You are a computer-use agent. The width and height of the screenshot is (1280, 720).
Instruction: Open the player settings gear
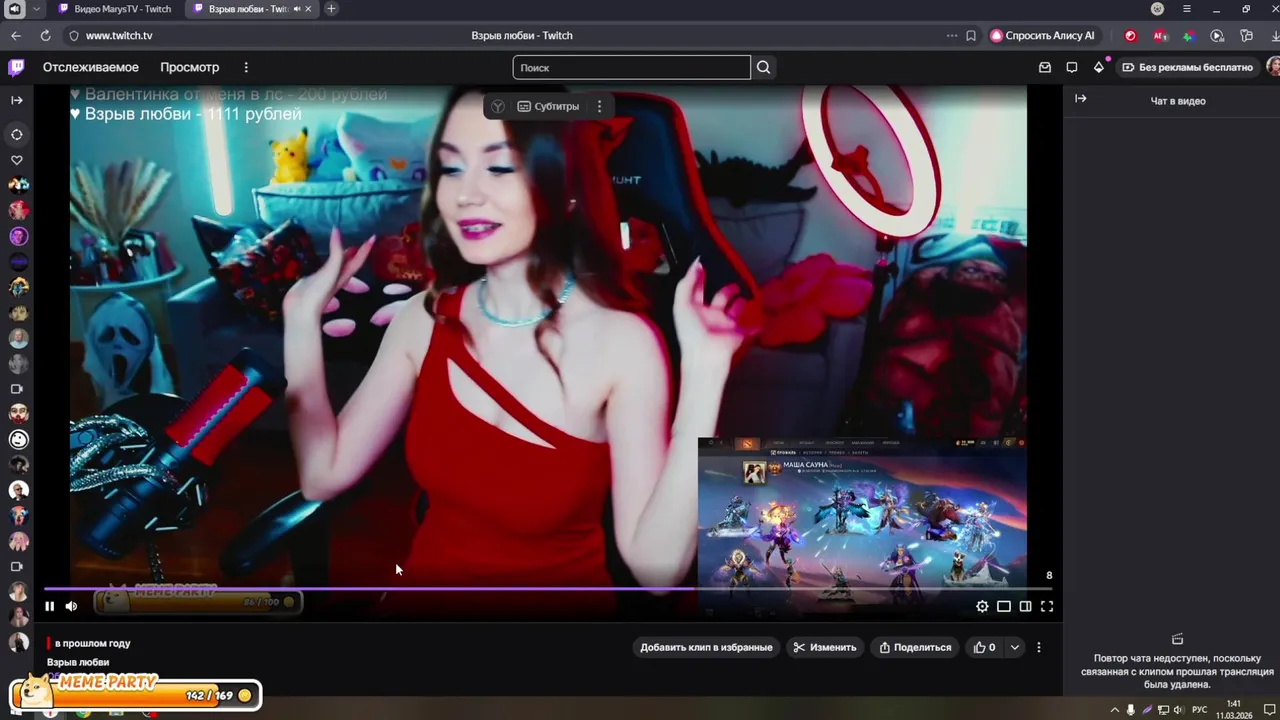click(982, 606)
